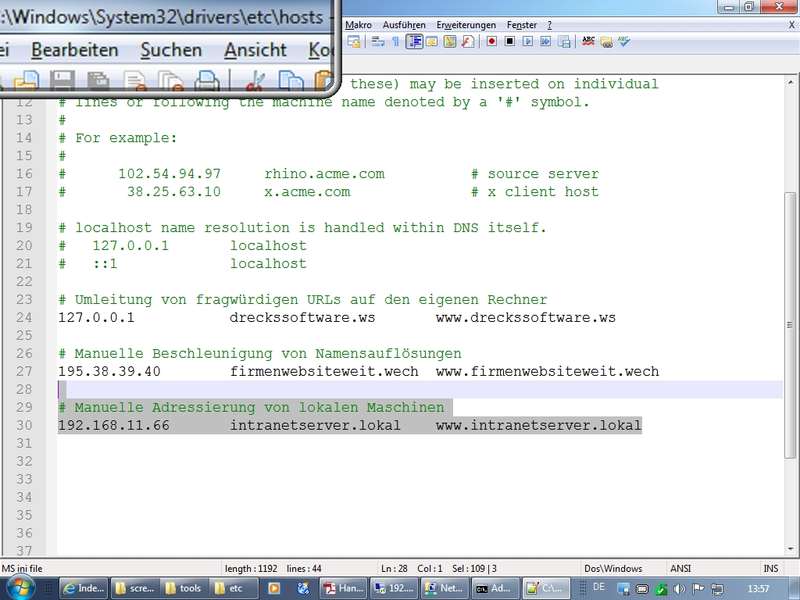
Task: Click the cut scissors icon
Action: coord(255,82)
